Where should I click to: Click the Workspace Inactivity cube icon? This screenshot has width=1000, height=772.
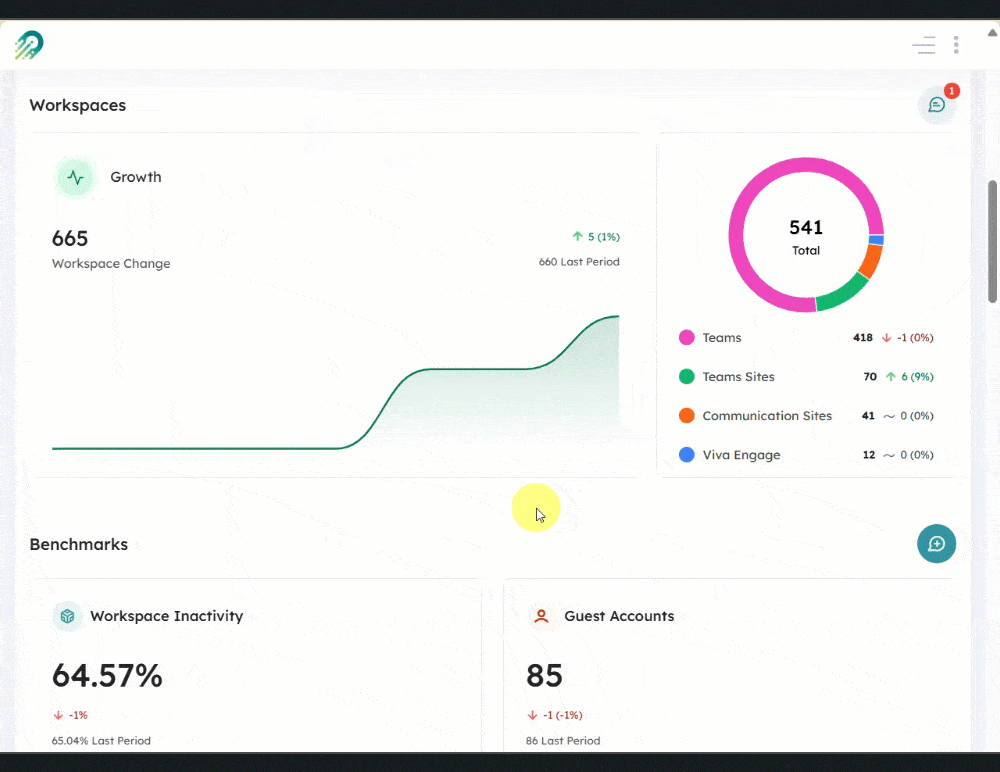[x=67, y=616]
